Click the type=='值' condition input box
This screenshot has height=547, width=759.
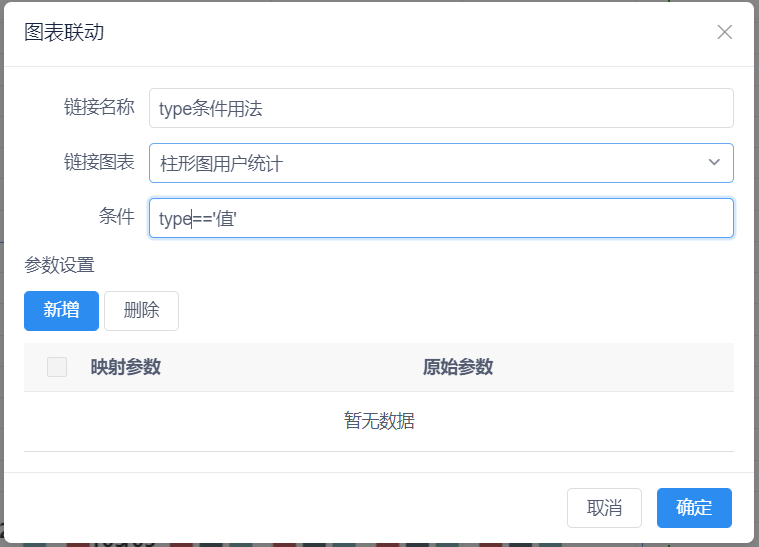pos(441,218)
